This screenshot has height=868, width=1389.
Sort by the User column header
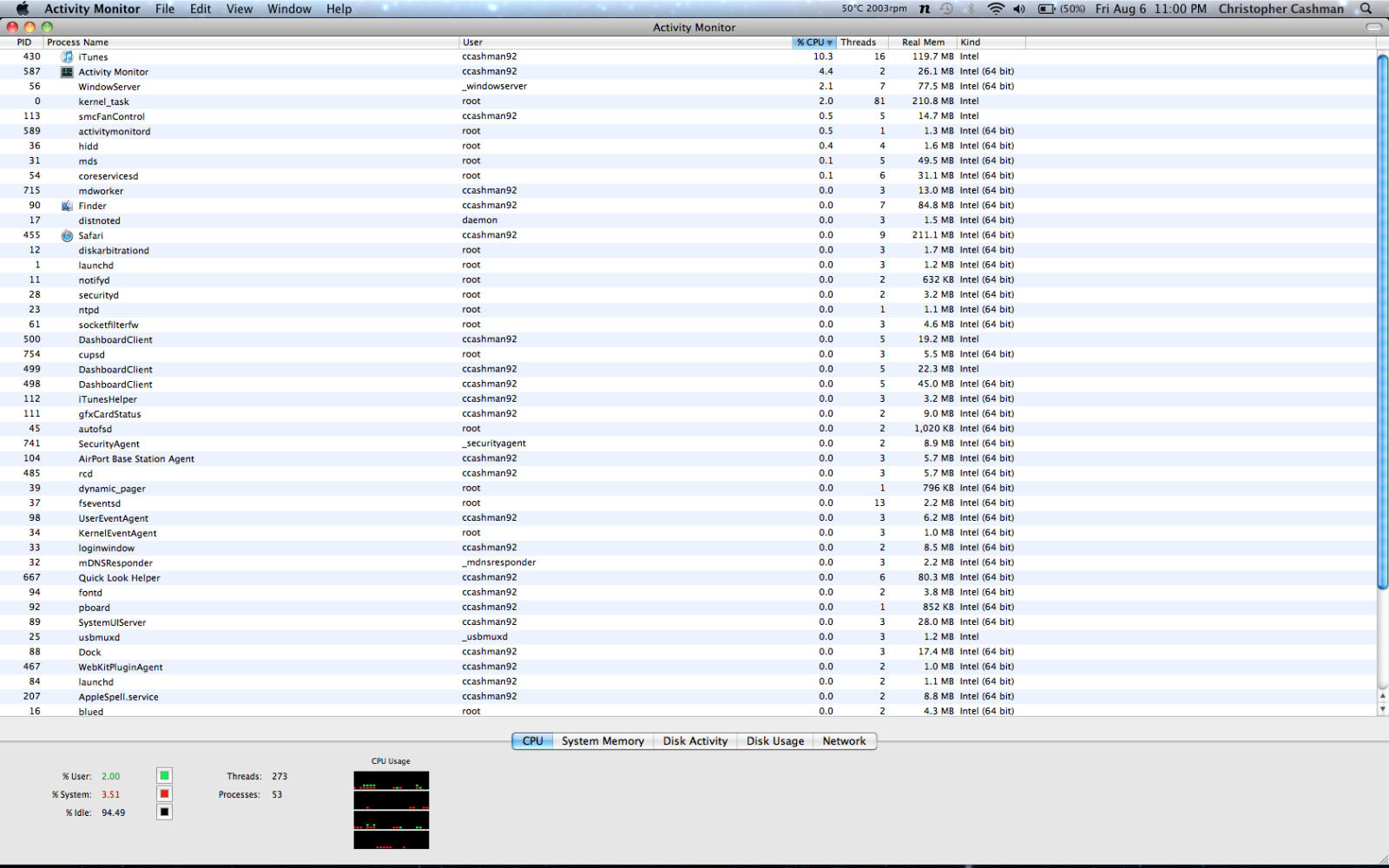pos(626,43)
